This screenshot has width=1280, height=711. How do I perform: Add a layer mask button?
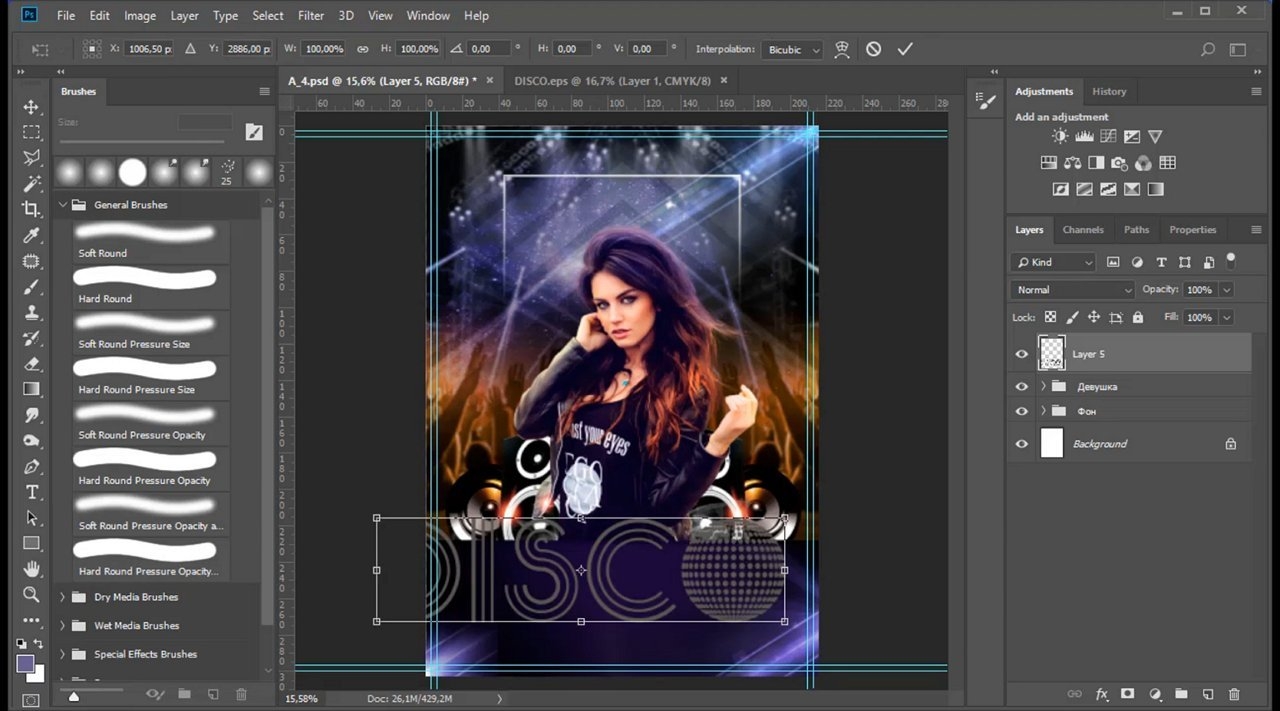pyautogui.click(x=1128, y=694)
